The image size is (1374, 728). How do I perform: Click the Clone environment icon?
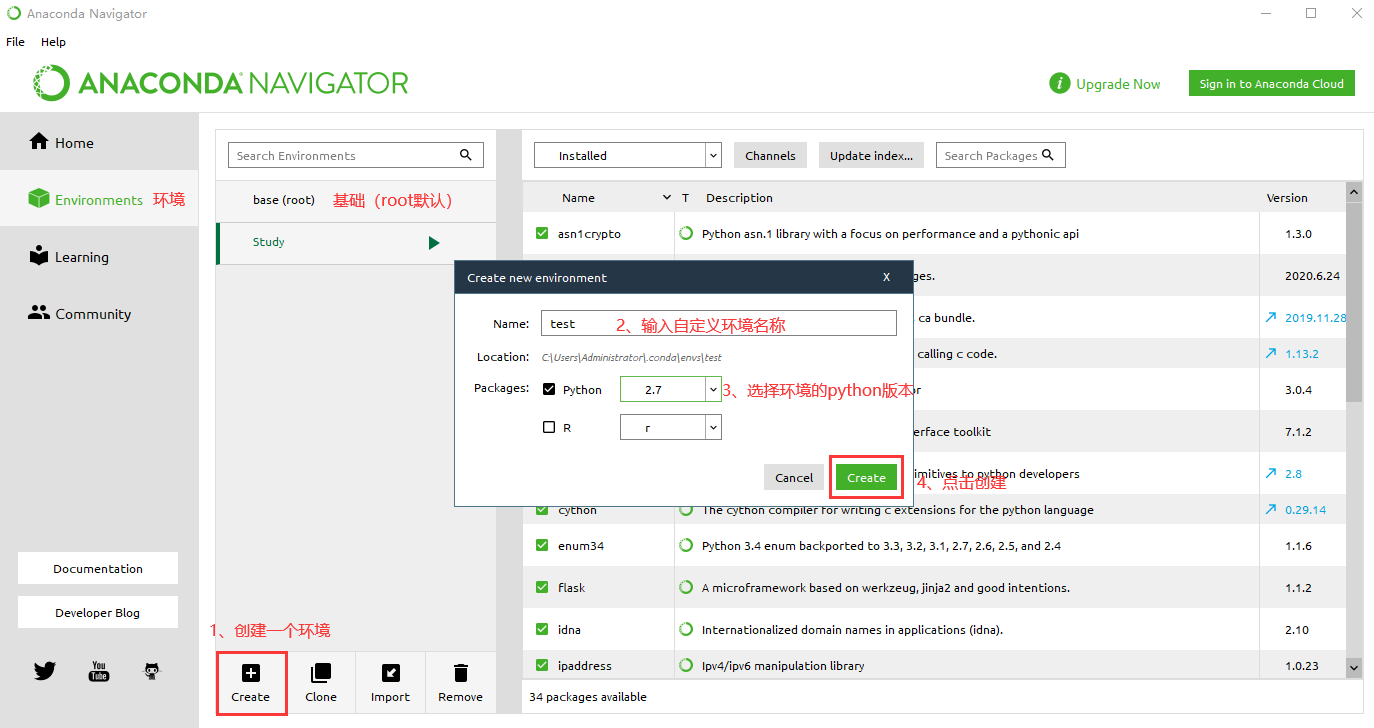(321, 673)
